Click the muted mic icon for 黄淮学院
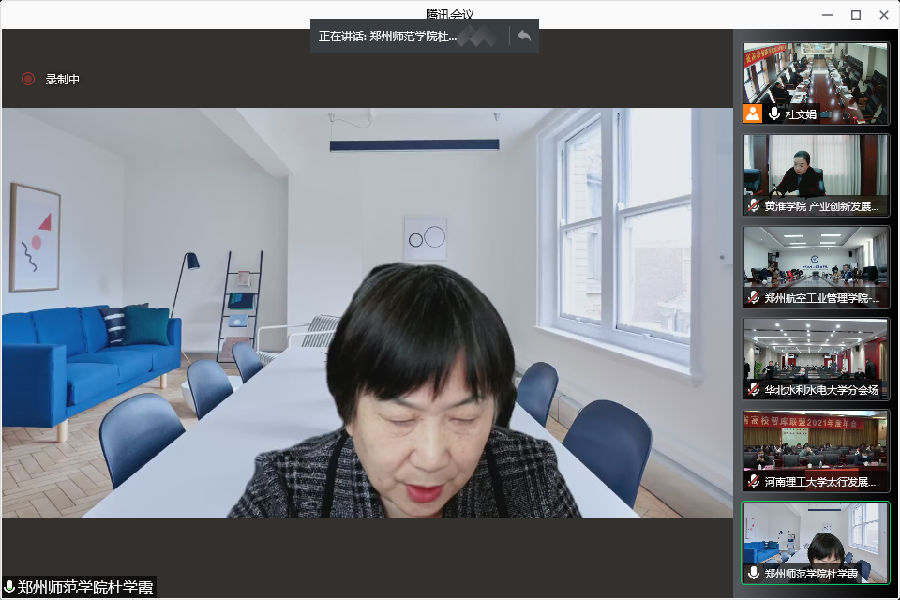Image resolution: width=900 pixels, height=600 pixels. tap(754, 206)
